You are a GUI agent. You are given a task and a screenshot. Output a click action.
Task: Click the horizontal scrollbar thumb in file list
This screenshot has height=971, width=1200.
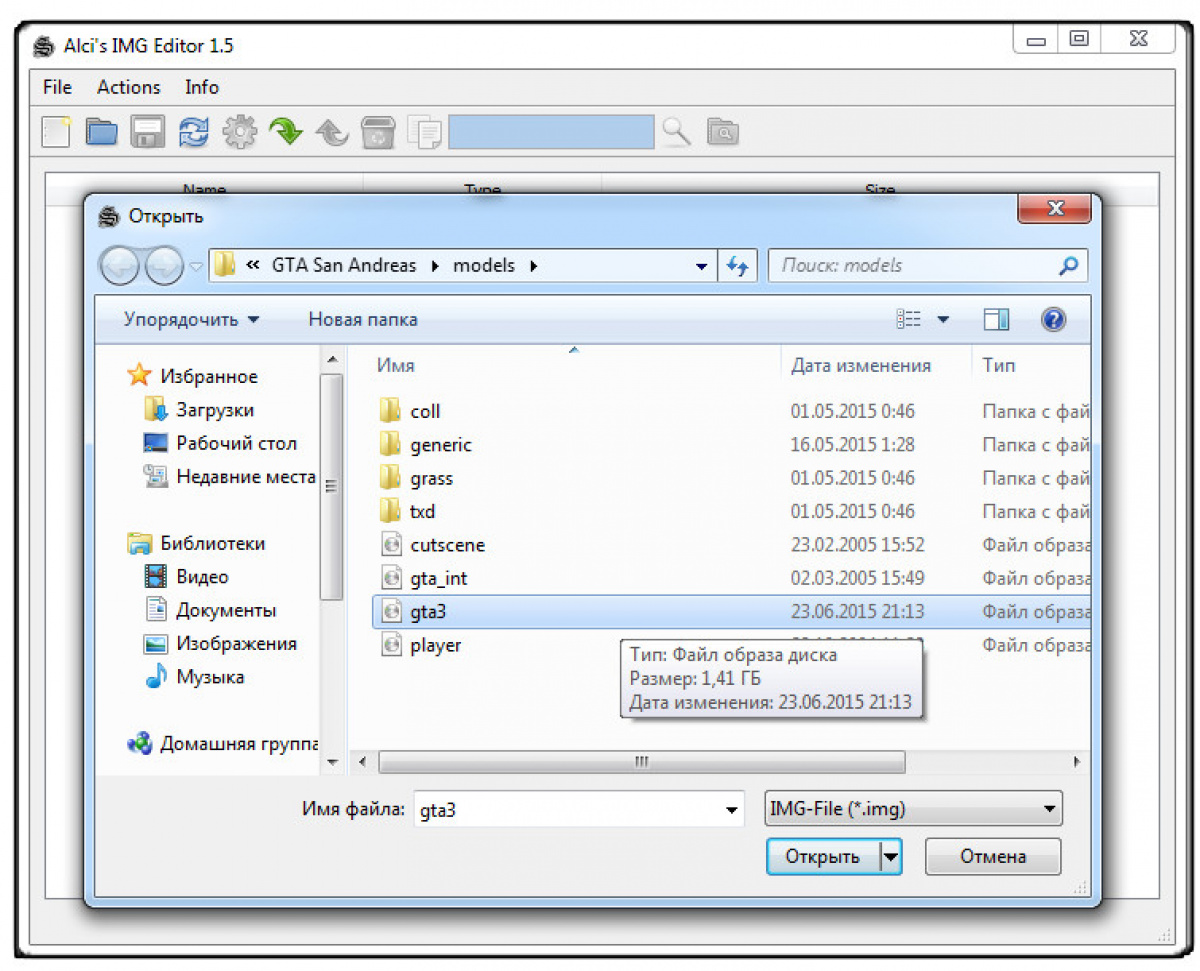point(641,762)
